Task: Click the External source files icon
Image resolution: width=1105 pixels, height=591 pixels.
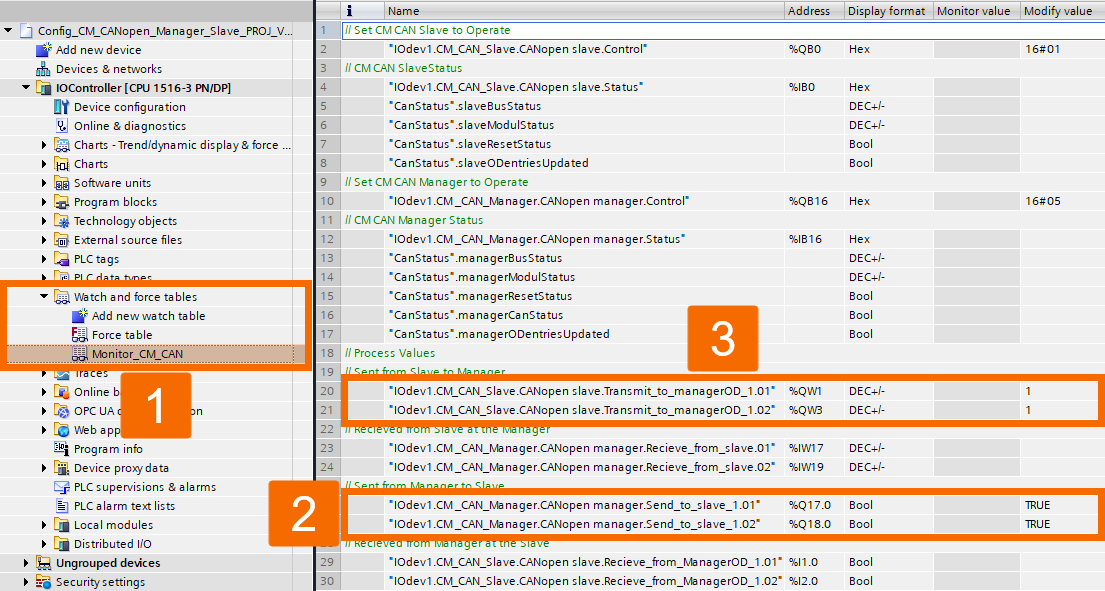Action: [x=62, y=239]
